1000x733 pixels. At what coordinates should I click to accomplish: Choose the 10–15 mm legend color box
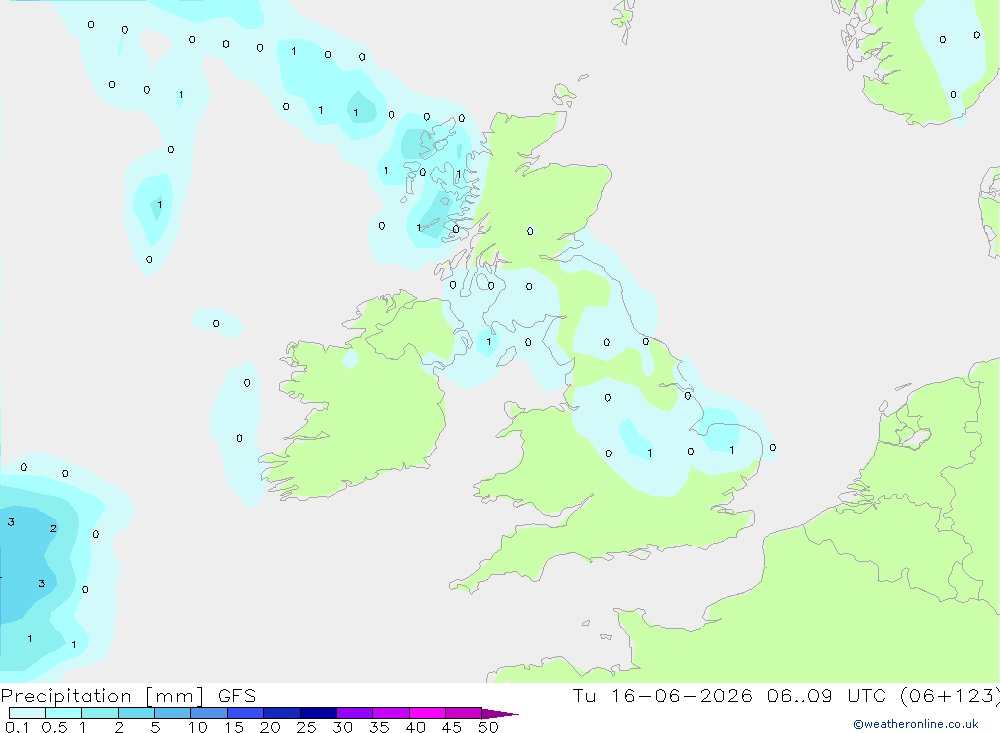[209, 713]
